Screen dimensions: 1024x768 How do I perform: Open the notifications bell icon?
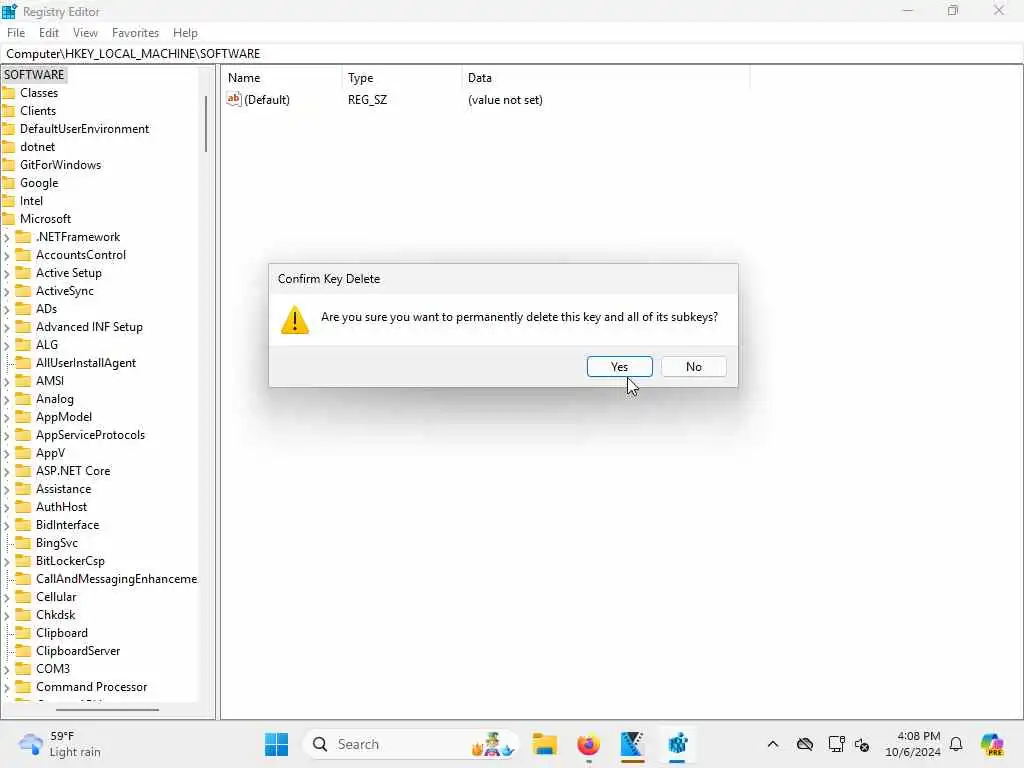click(x=956, y=744)
